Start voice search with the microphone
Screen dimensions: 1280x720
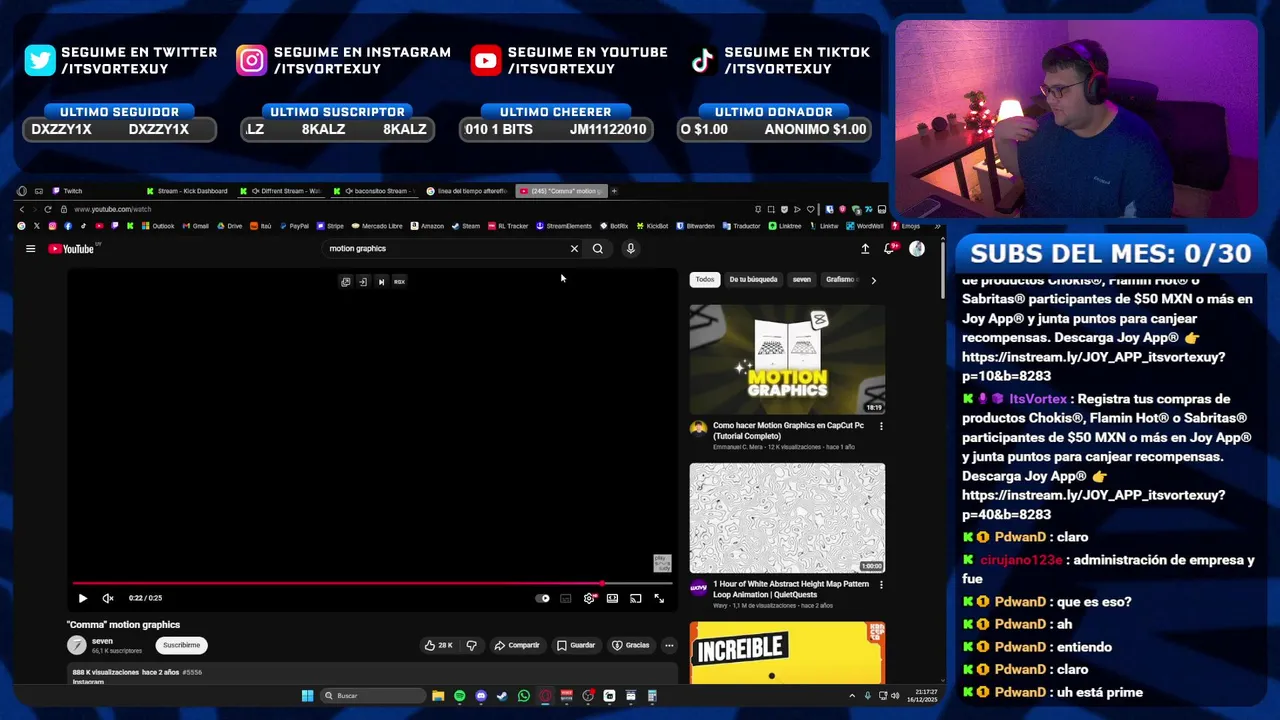(x=631, y=249)
